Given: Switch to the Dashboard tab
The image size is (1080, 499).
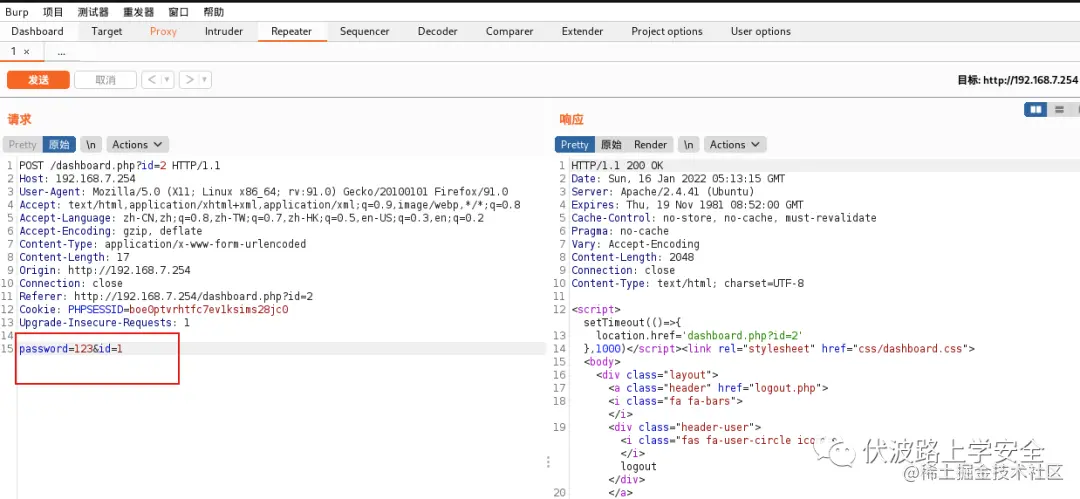Looking at the screenshot, I should [x=37, y=32].
